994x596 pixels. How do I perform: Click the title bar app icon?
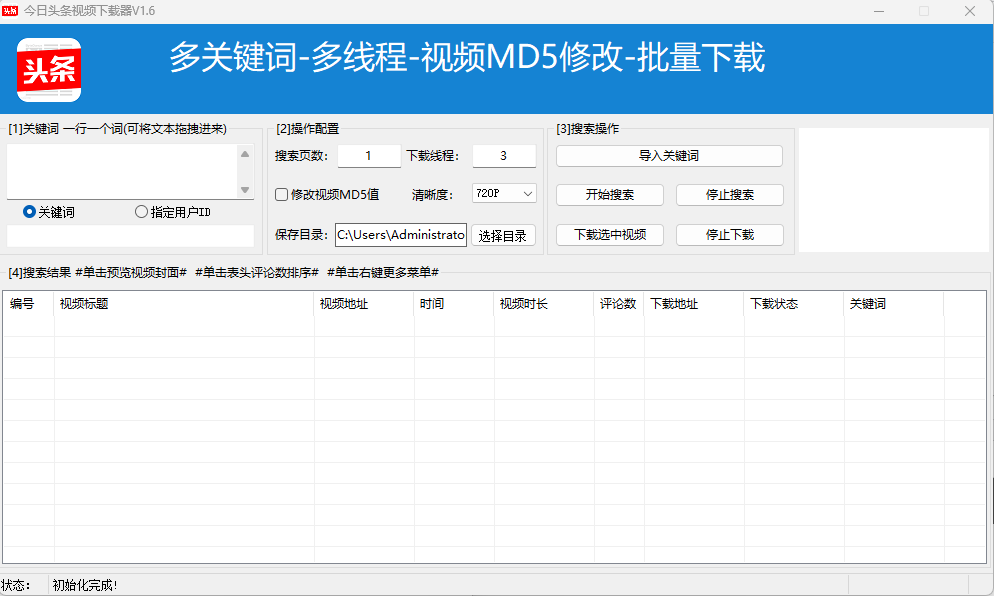10,10
